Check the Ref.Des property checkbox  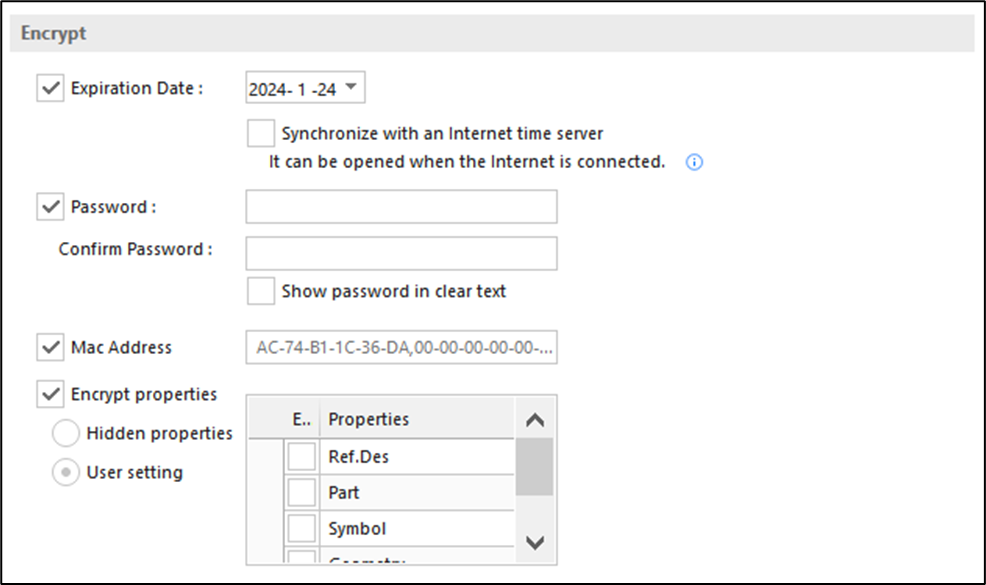click(301, 457)
